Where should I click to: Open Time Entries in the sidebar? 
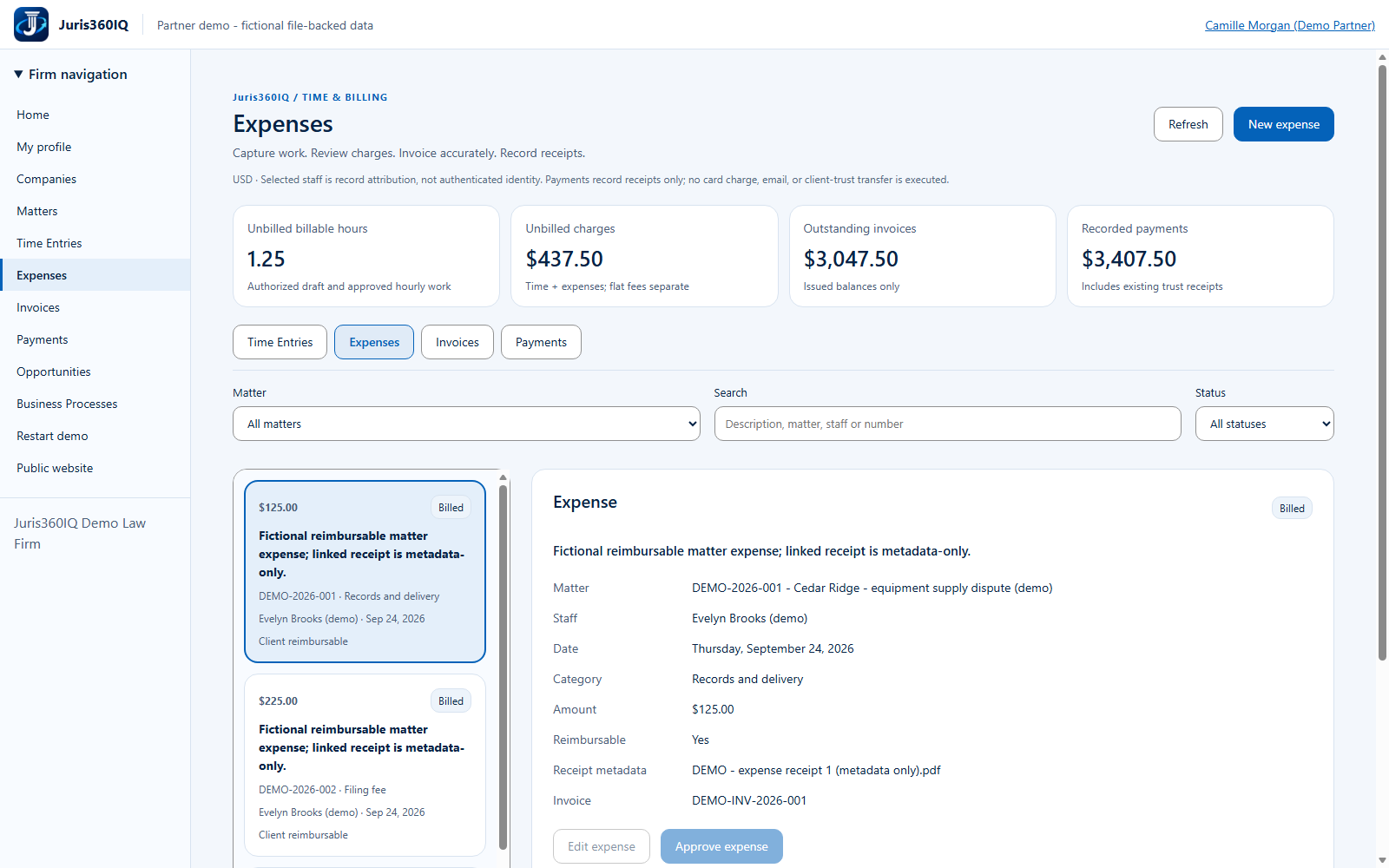[x=95, y=243]
